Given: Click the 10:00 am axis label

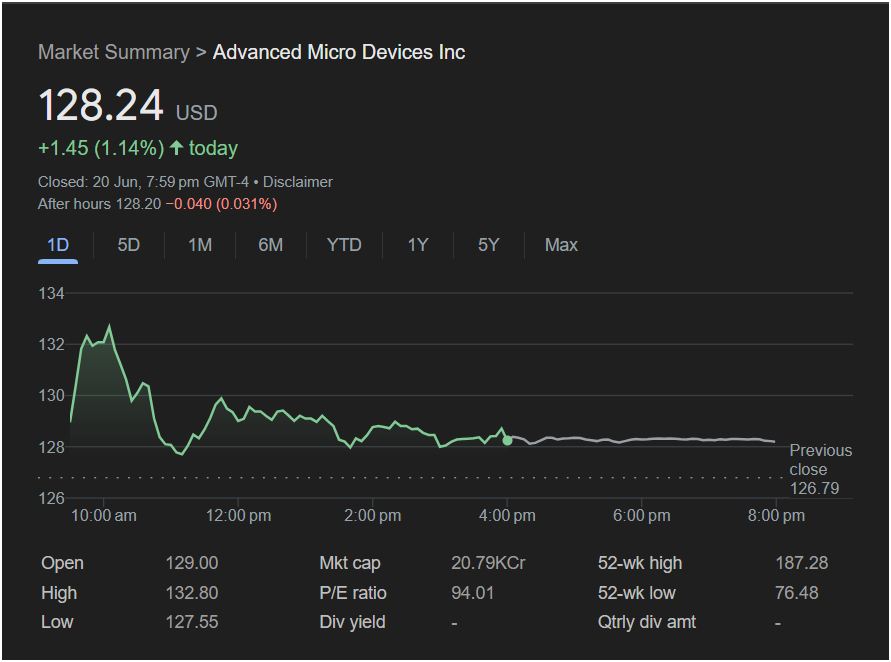Looking at the screenshot, I should pos(103,516).
